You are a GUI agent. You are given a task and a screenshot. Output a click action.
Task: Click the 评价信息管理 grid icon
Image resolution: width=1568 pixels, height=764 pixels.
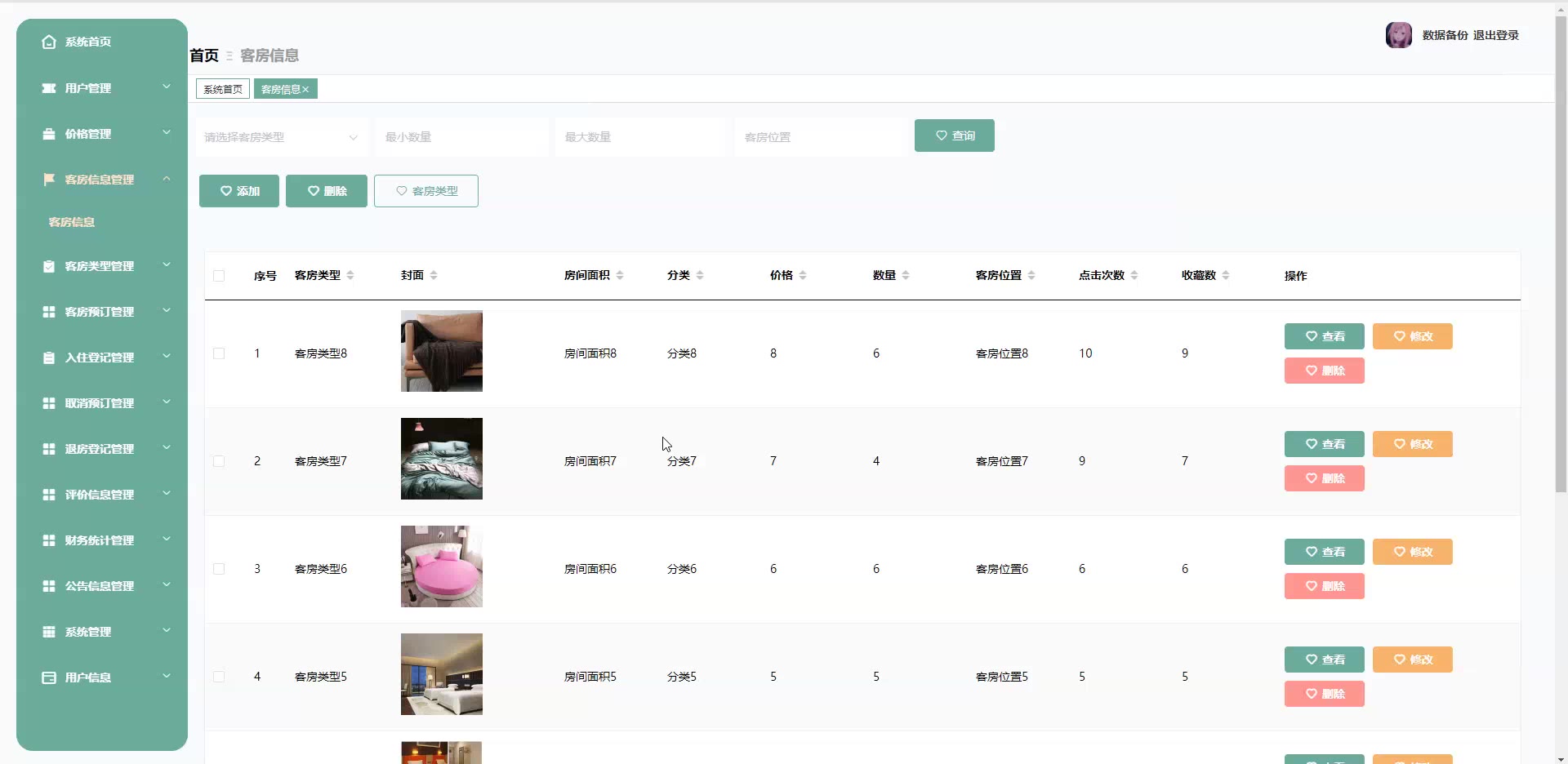coord(49,495)
